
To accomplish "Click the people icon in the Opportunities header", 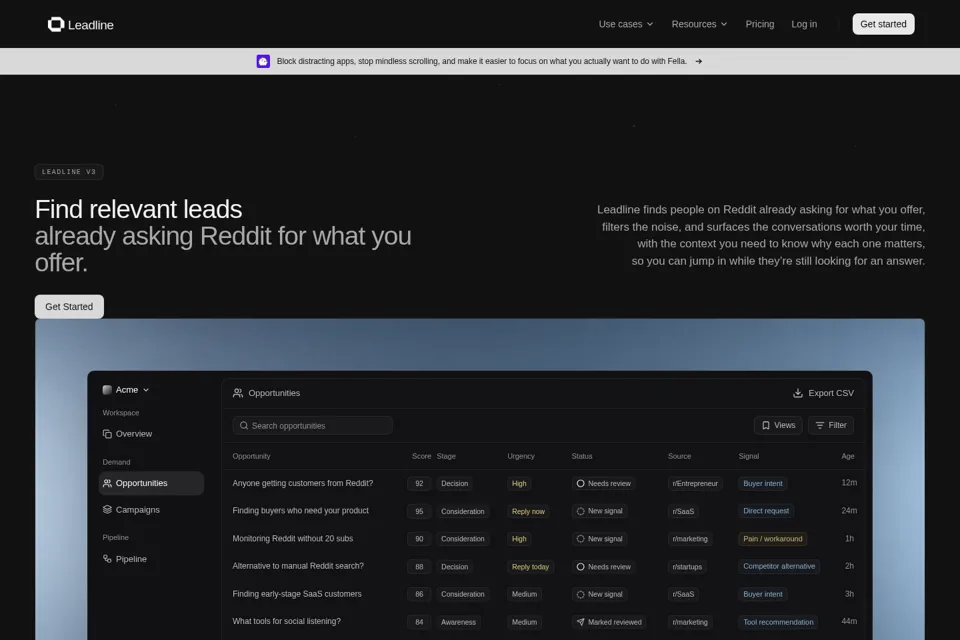I will (x=238, y=393).
